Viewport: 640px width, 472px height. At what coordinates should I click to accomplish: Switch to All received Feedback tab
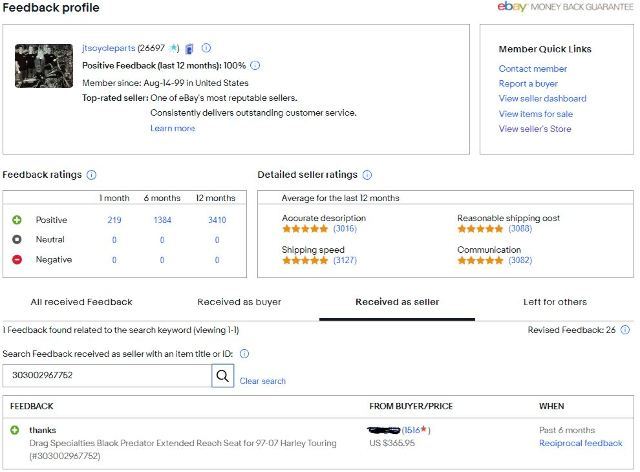coord(81,301)
